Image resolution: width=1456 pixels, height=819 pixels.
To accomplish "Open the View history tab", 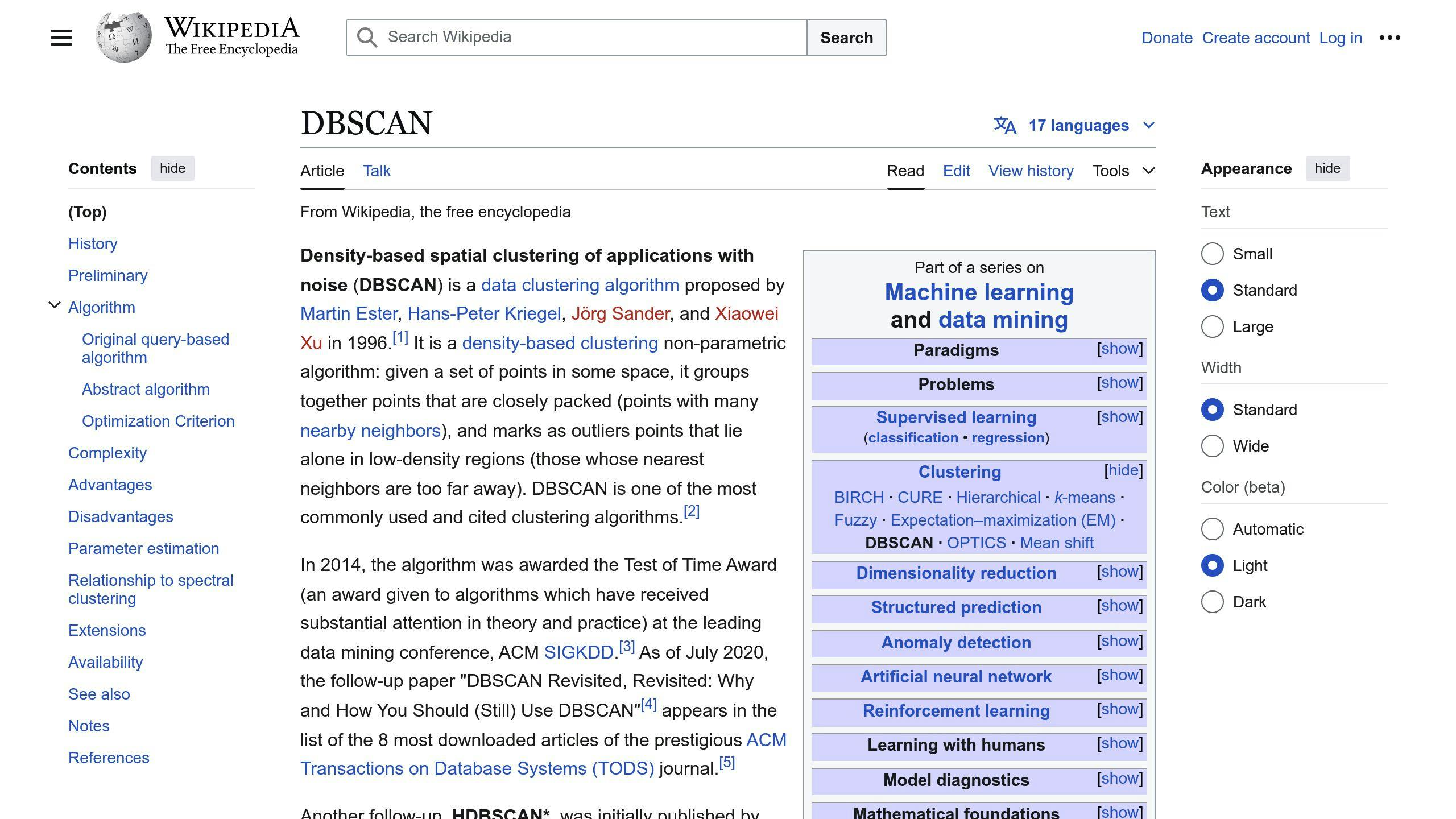I will pyautogui.click(x=1031, y=171).
